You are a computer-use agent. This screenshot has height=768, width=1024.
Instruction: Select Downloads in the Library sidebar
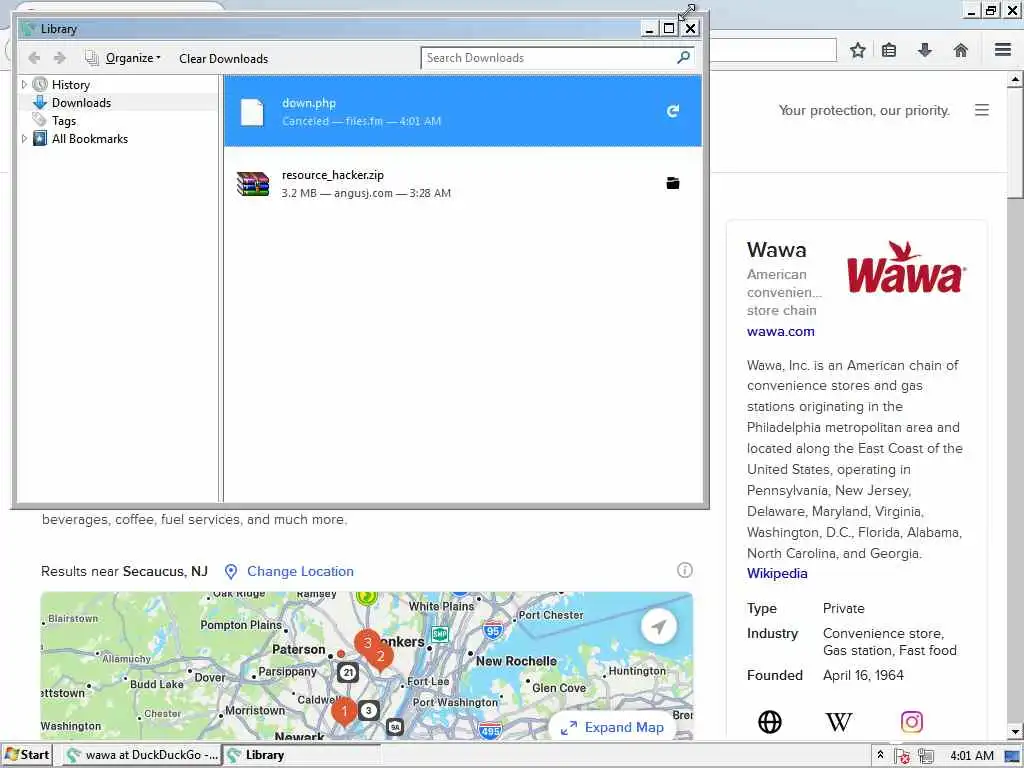click(x=81, y=103)
